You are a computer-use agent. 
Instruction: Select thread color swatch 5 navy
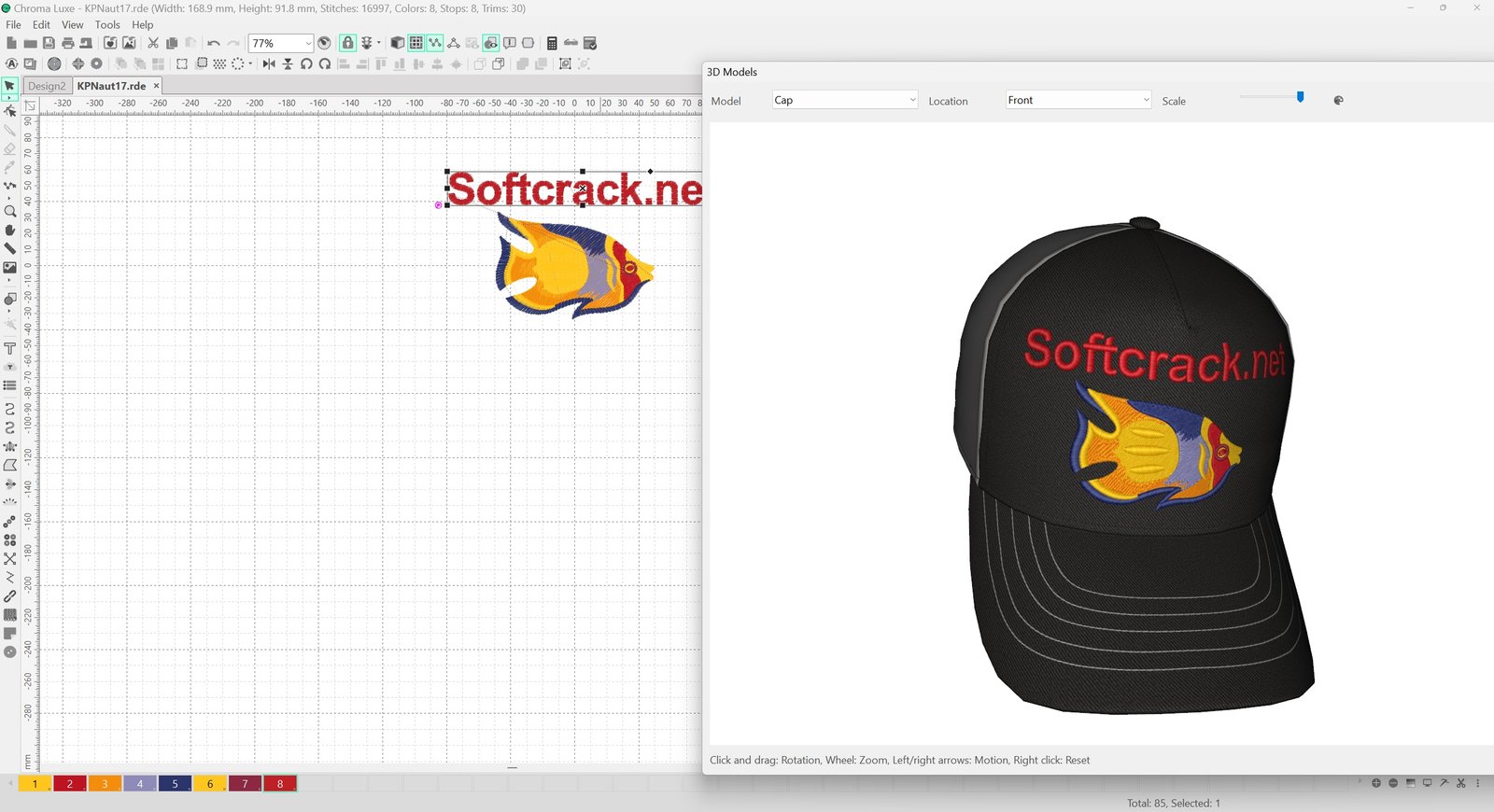[x=175, y=783]
